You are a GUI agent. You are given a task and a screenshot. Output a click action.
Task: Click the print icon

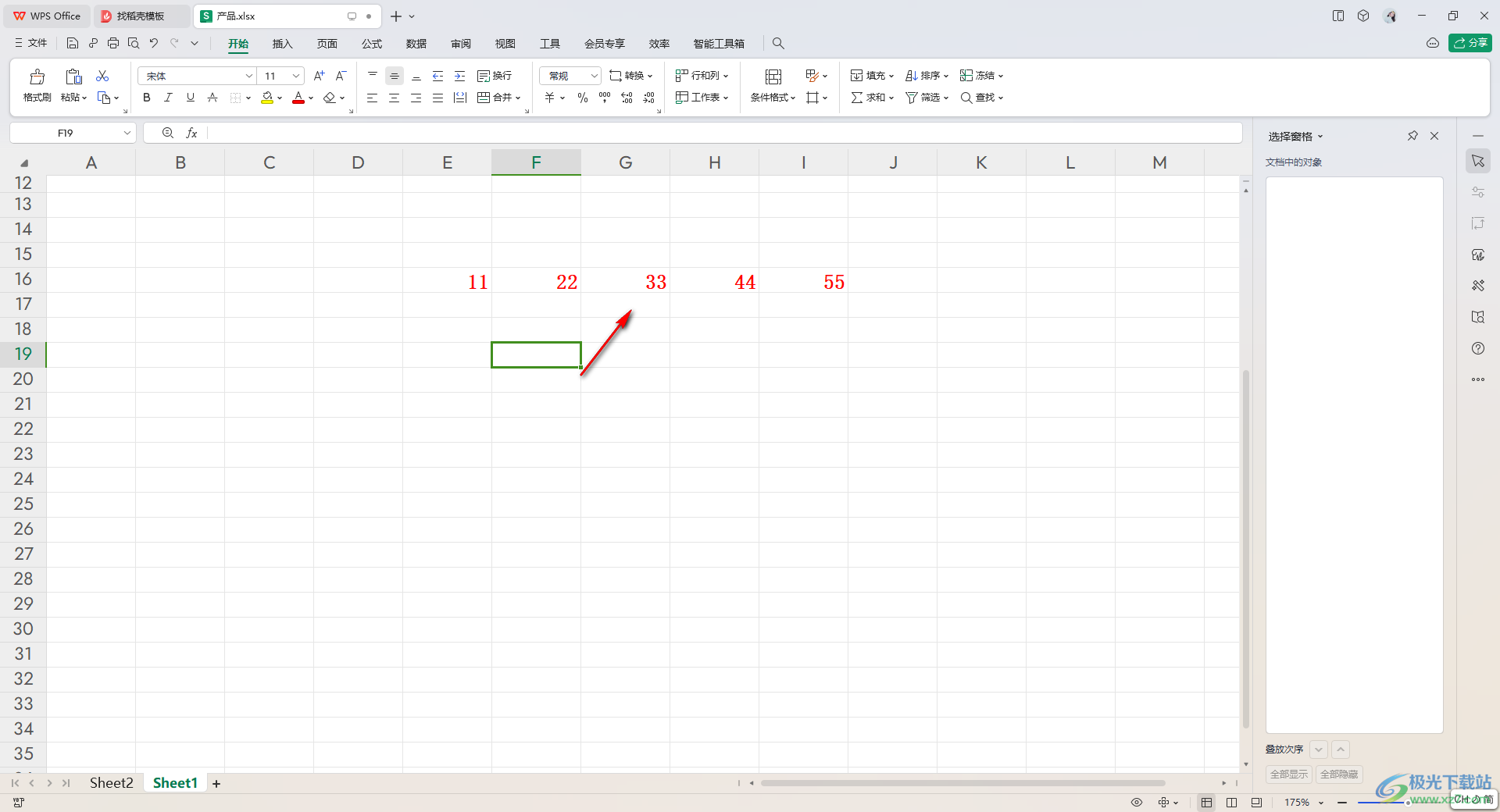tap(113, 43)
